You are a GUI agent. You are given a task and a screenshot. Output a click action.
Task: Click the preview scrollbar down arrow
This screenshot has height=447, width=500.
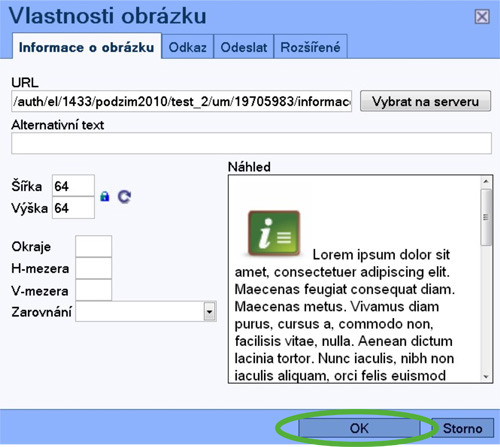tap(486, 376)
